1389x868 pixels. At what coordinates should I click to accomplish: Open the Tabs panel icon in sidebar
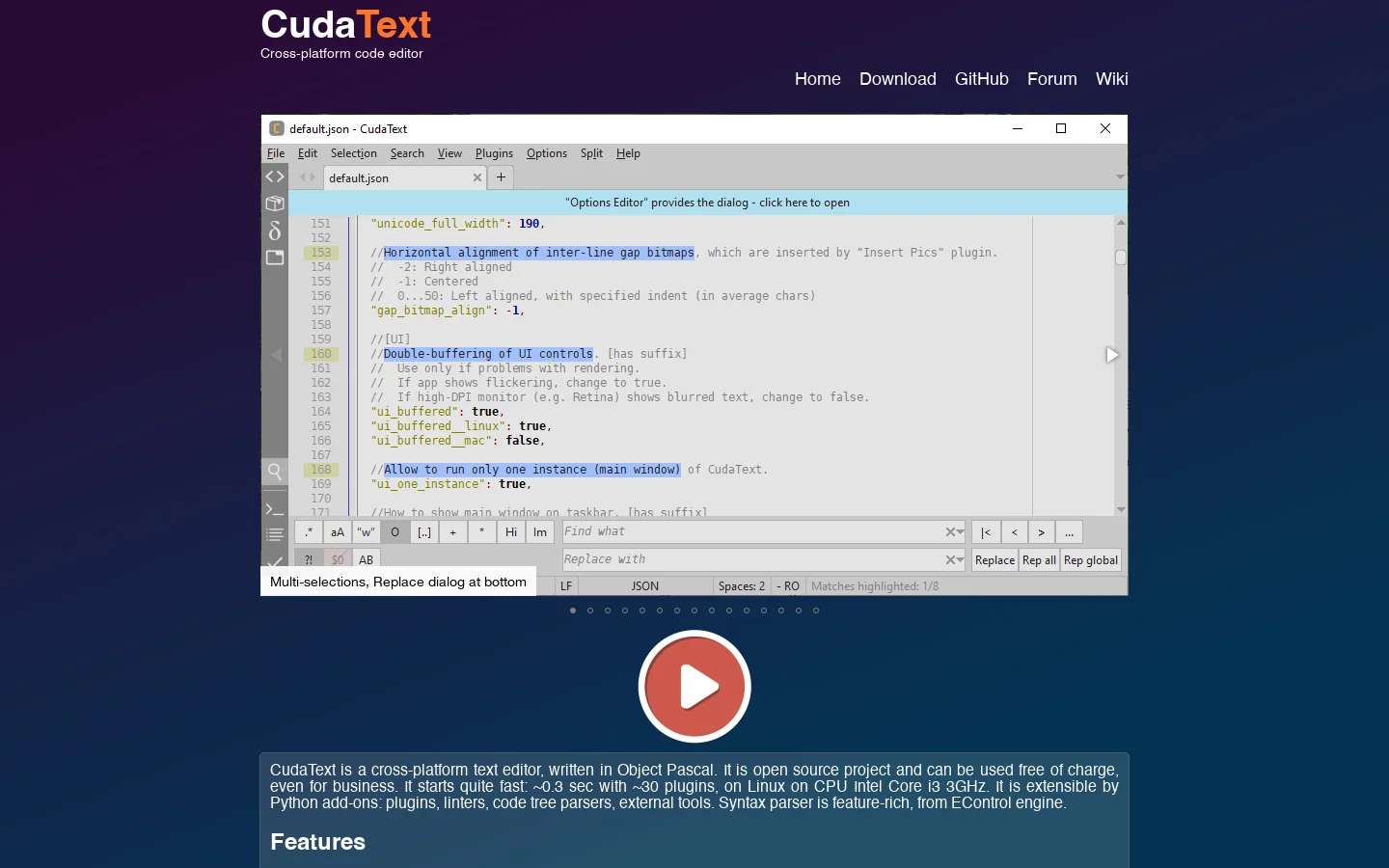[275, 258]
